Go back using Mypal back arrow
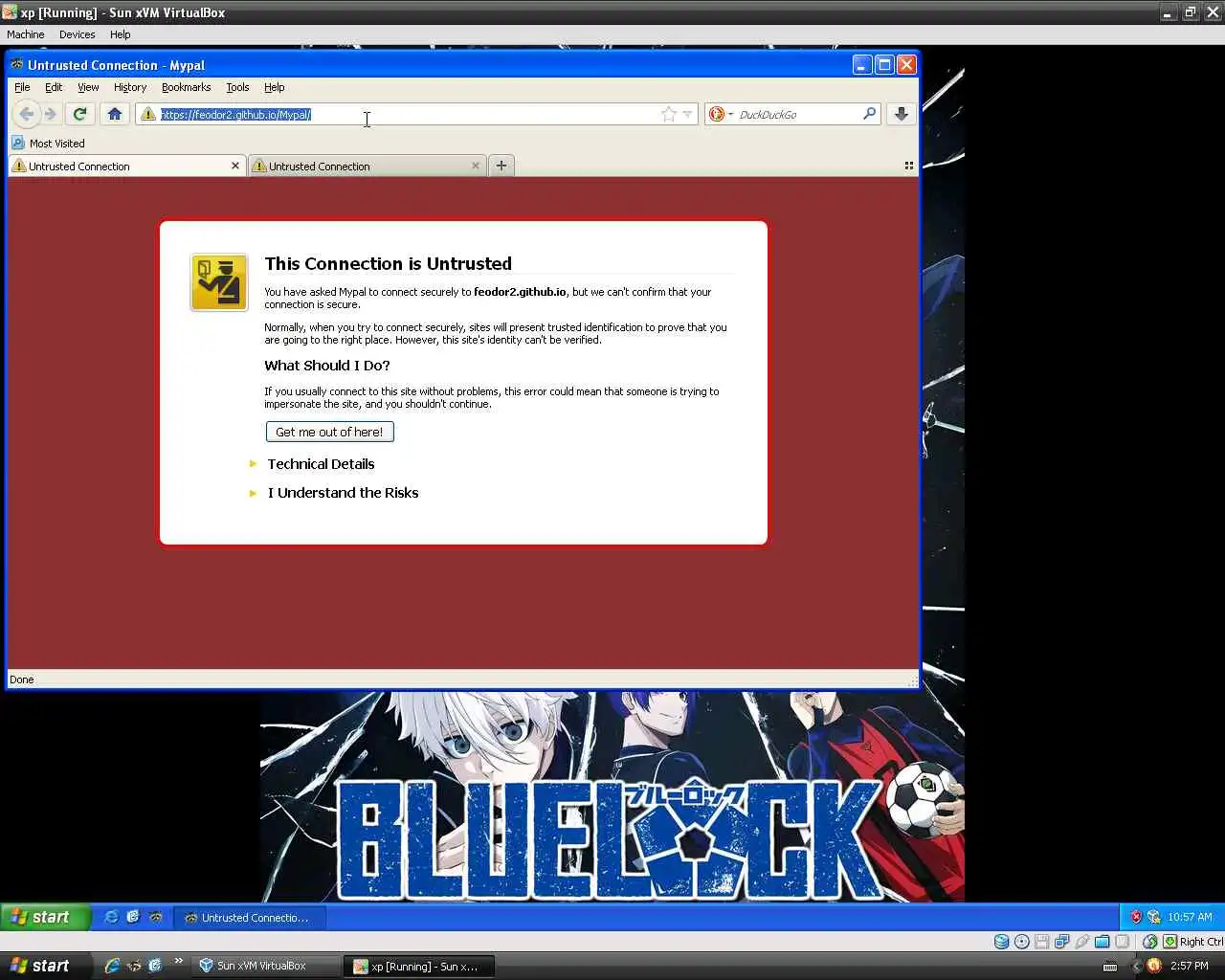 27,114
